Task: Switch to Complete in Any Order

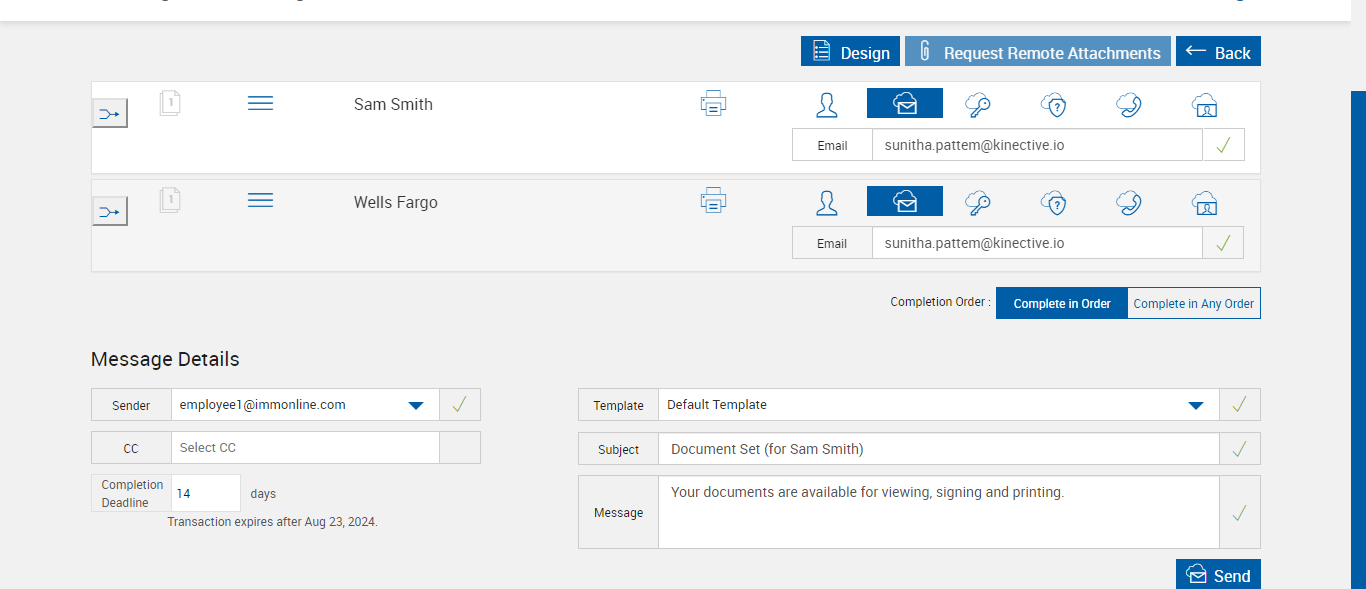Action: pyautogui.click(x=1193, y=304)
